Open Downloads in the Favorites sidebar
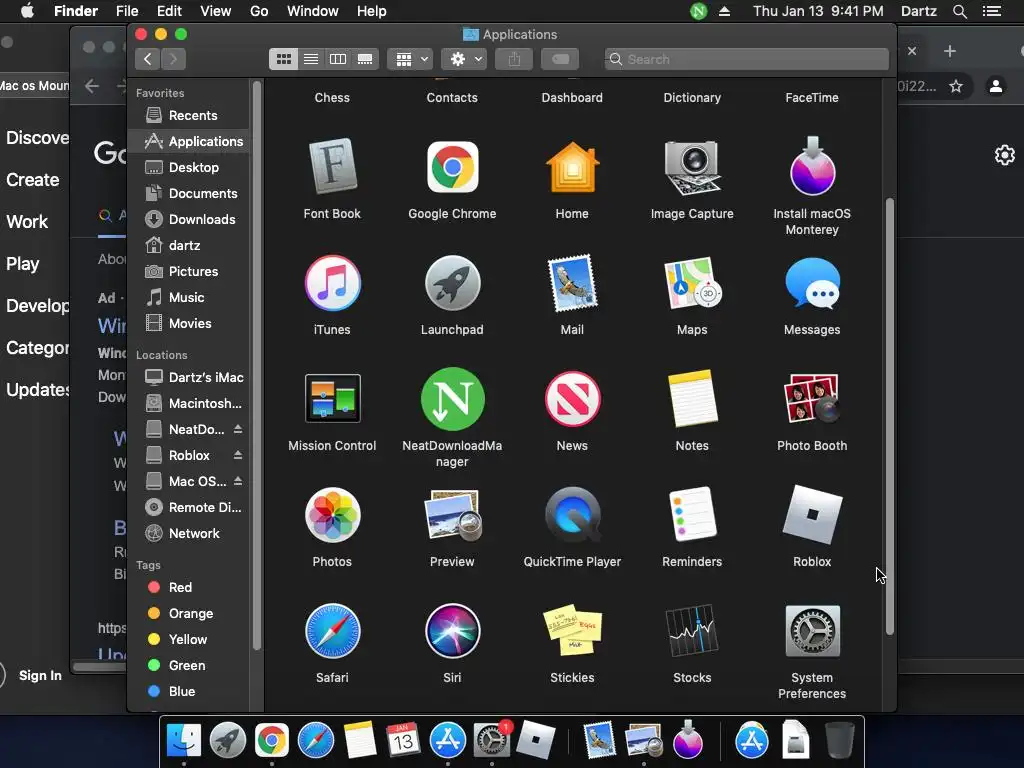 (190, 219)
